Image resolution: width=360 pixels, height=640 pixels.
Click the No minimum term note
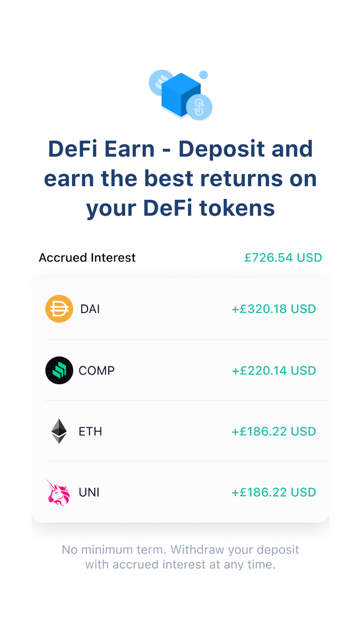180,557
